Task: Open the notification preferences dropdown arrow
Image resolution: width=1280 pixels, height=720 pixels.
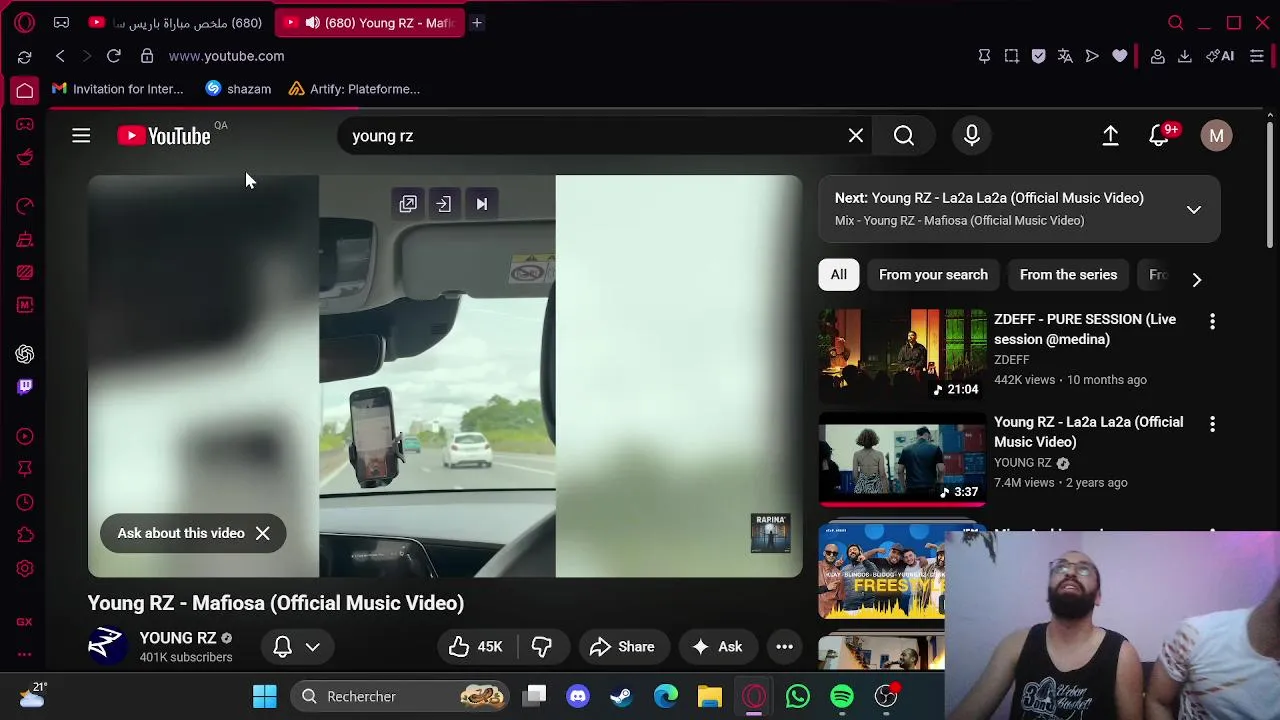Action: [x=313, y=647]
